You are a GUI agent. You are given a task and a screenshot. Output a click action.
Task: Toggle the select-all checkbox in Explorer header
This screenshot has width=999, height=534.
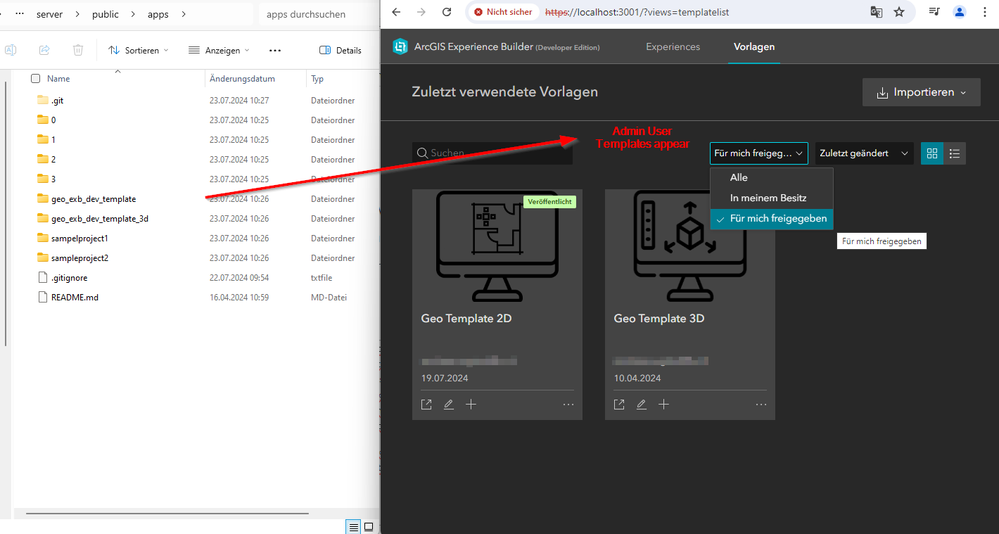click(x=36, y=78)
